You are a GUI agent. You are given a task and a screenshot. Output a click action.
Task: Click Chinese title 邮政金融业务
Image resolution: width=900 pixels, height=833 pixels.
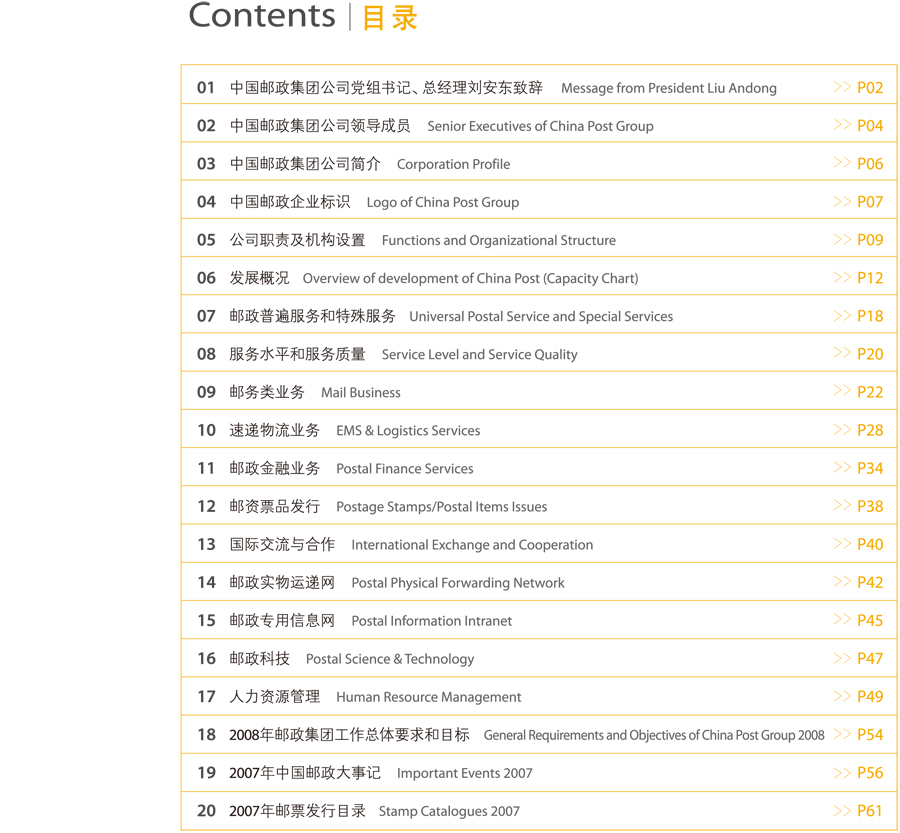pos(274,468)
